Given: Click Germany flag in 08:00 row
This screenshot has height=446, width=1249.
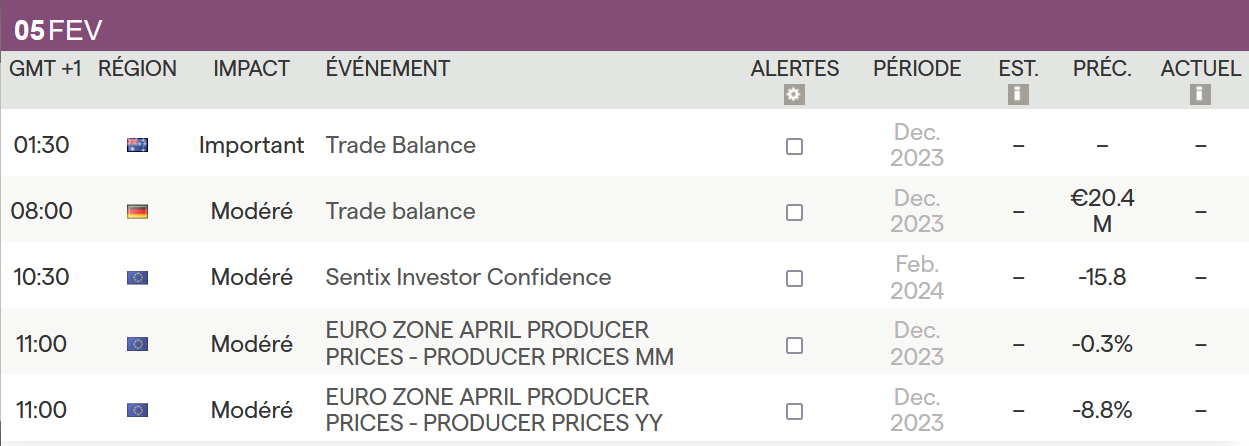Looking at the screenshot, I should pos(137,212).
